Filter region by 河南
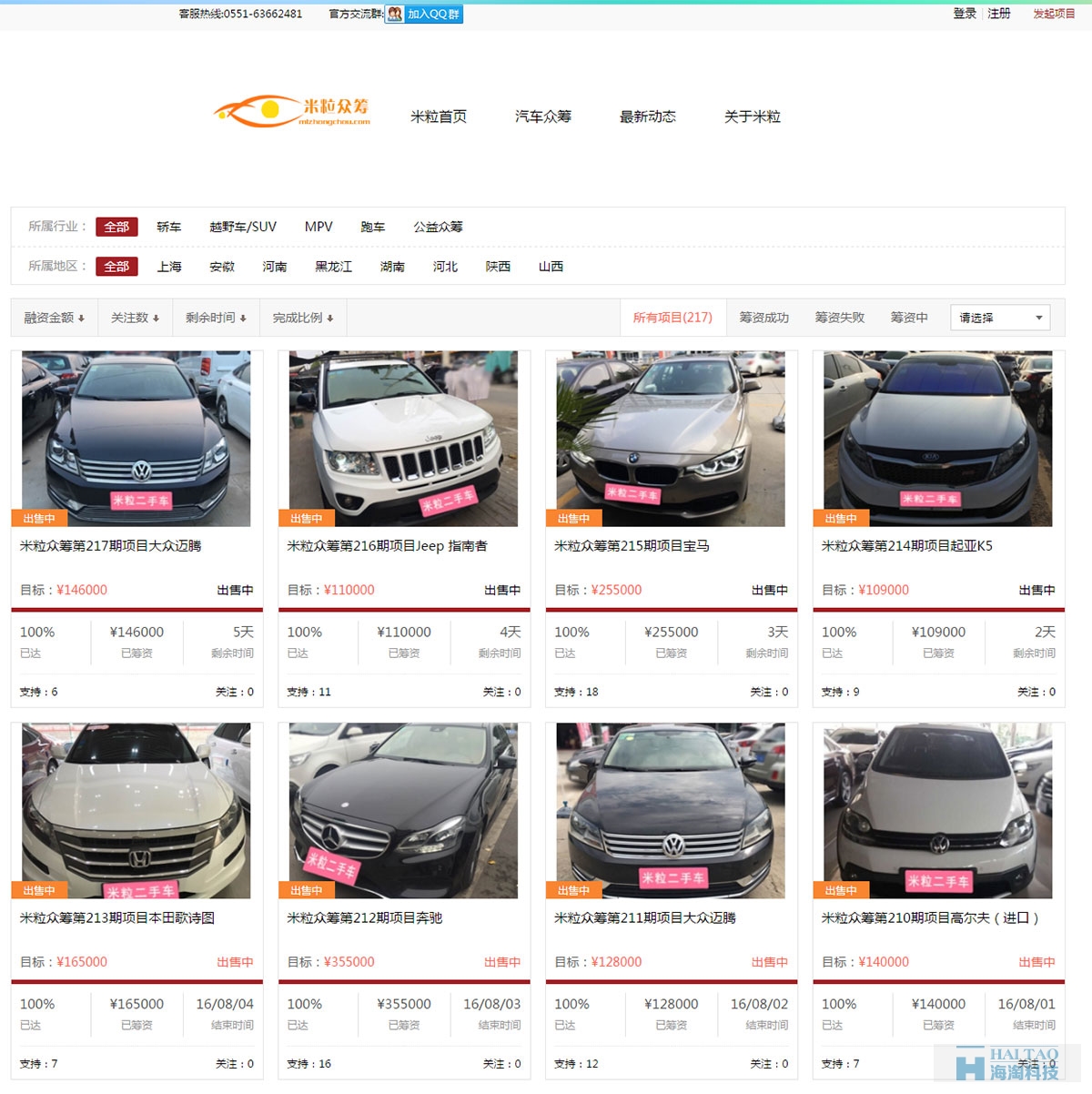 coord(275,267)
